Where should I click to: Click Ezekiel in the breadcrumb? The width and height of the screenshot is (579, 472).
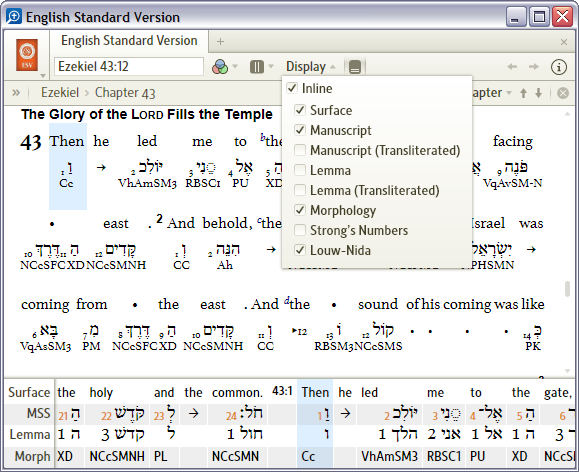point(60,92)
